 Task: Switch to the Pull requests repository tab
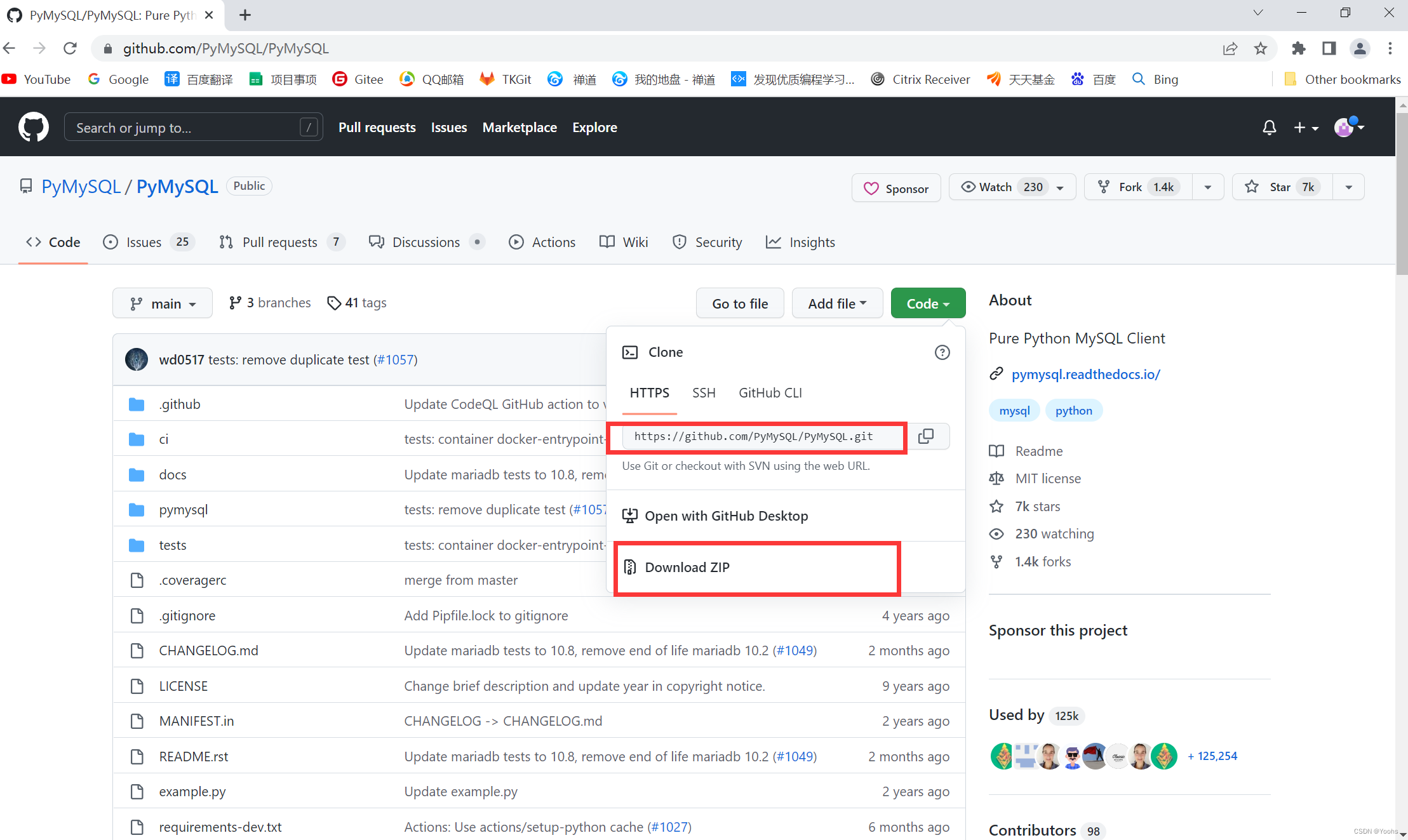click(x=281, y=242)
